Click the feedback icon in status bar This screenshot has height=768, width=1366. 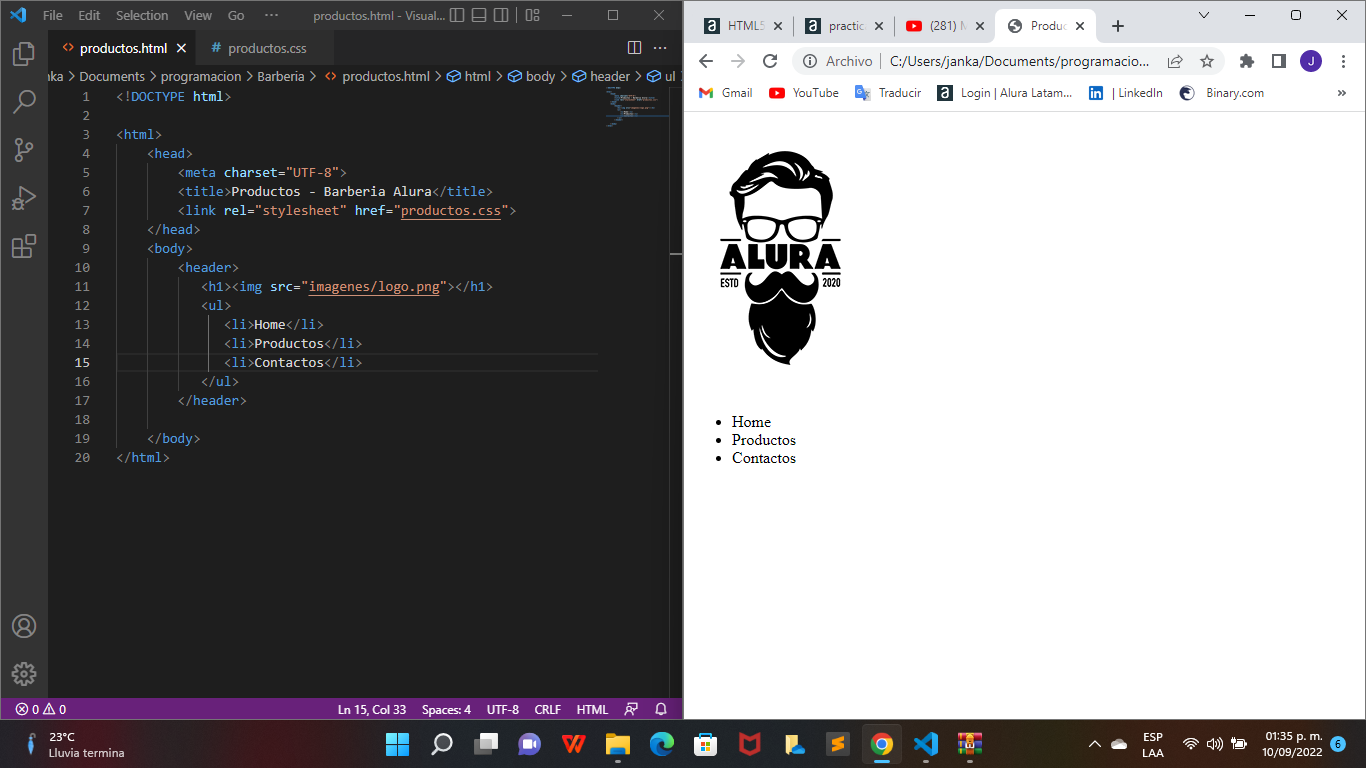tap(631, 709)
